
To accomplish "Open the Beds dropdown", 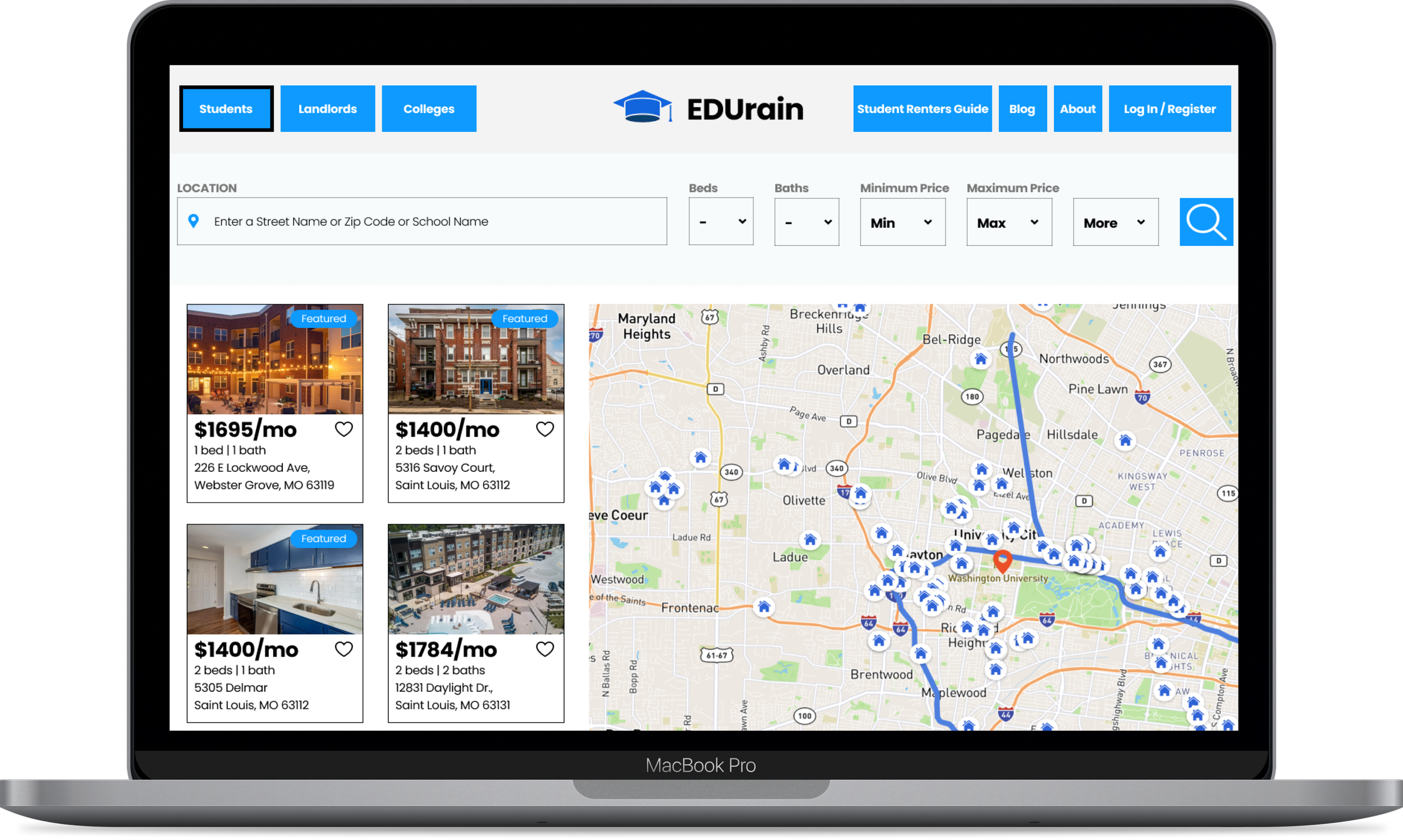I will coord(721,222).
